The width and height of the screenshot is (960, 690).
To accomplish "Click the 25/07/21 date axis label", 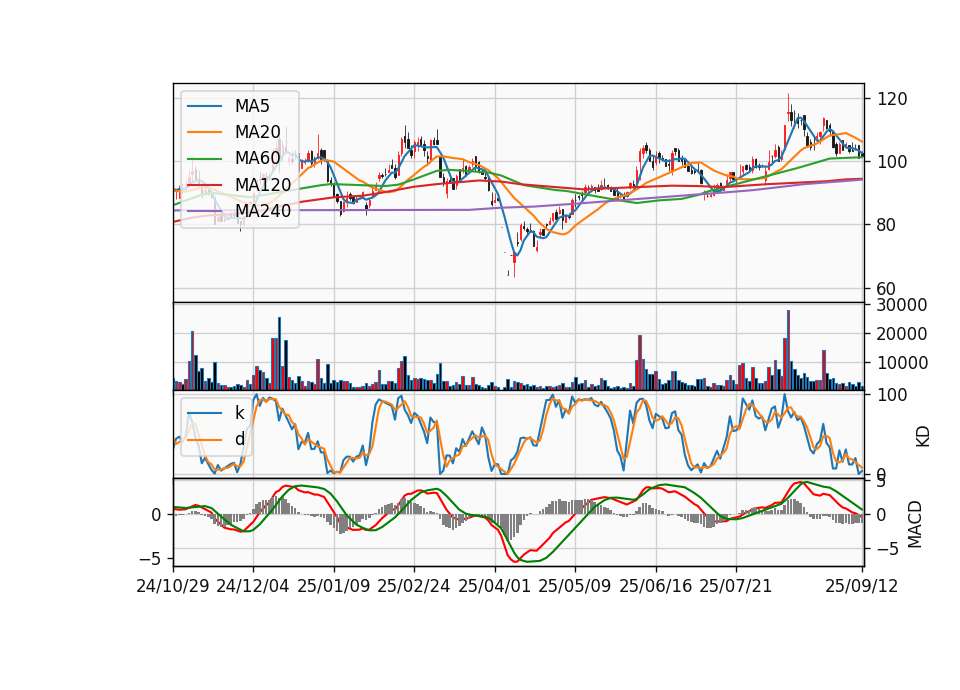I will (x=736, y=586).
